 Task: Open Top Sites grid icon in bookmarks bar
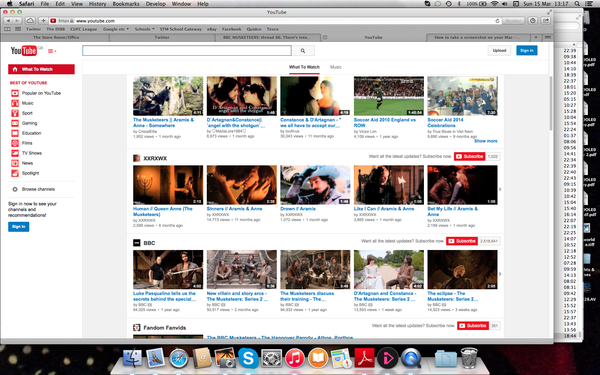coord(18,29)
